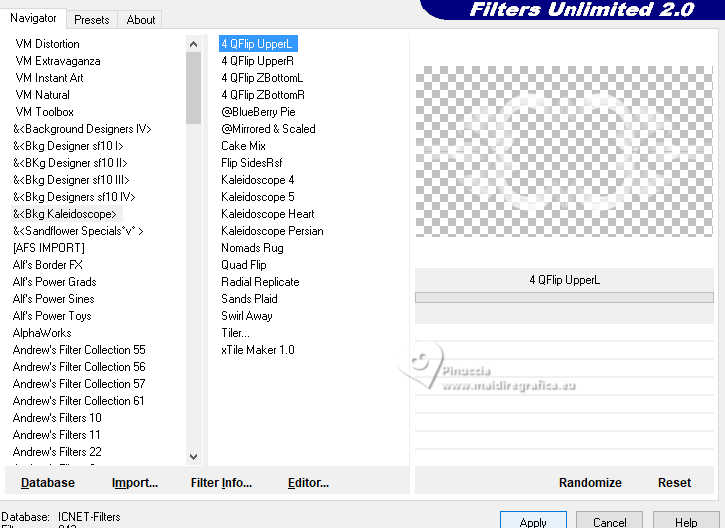Apply the selected filter
Screen dimensions: 725x528
pos(533,521)
